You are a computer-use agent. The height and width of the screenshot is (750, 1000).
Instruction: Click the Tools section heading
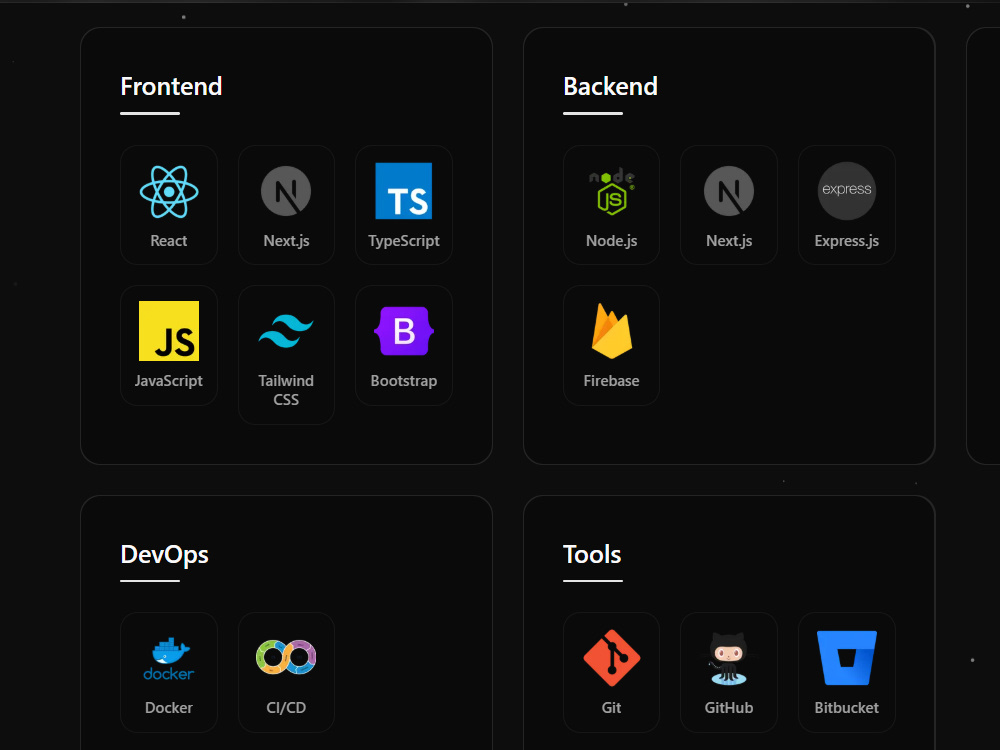point(592,554)
